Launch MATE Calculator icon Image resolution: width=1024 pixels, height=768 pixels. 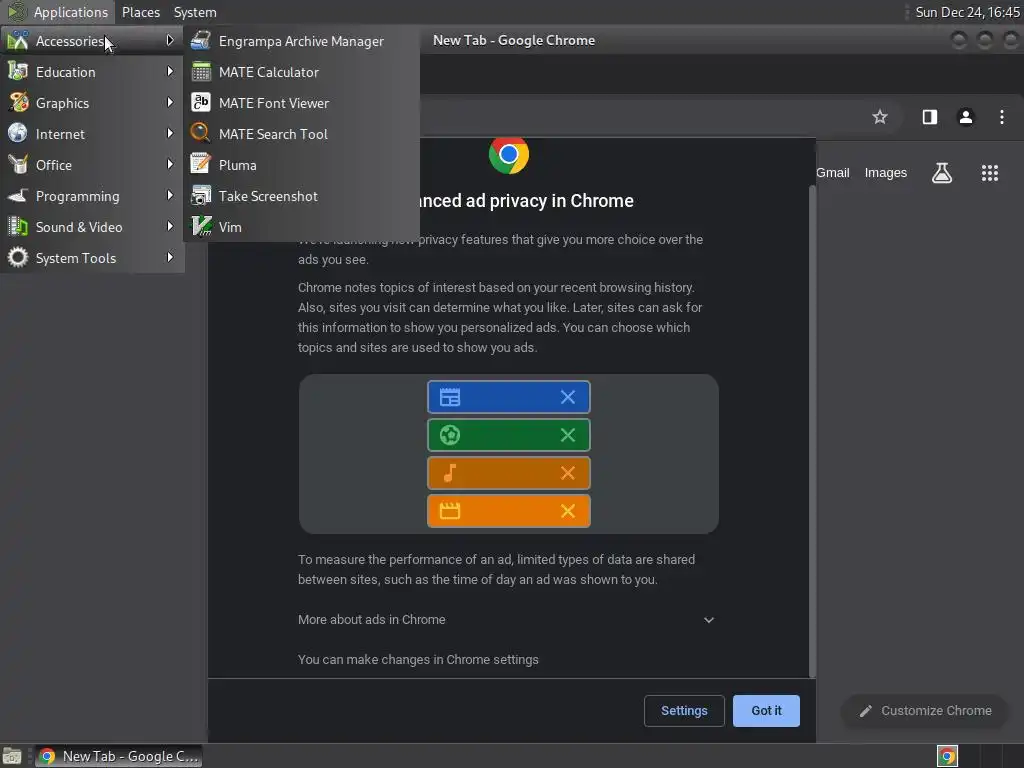tap(200, 72)
